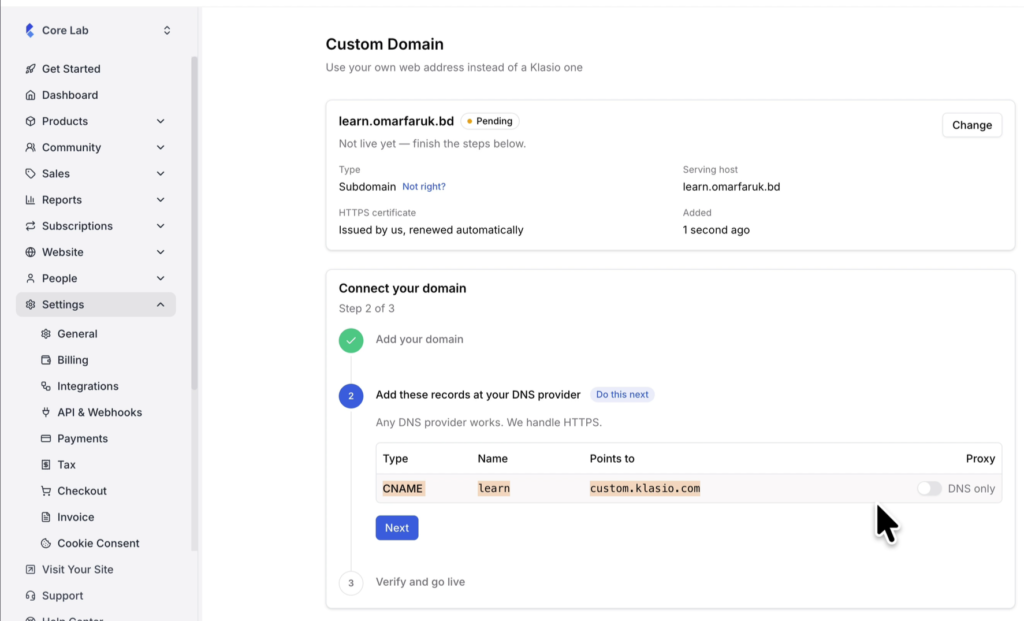Click the Reports bar chart icon

click(x=30, y=199)
